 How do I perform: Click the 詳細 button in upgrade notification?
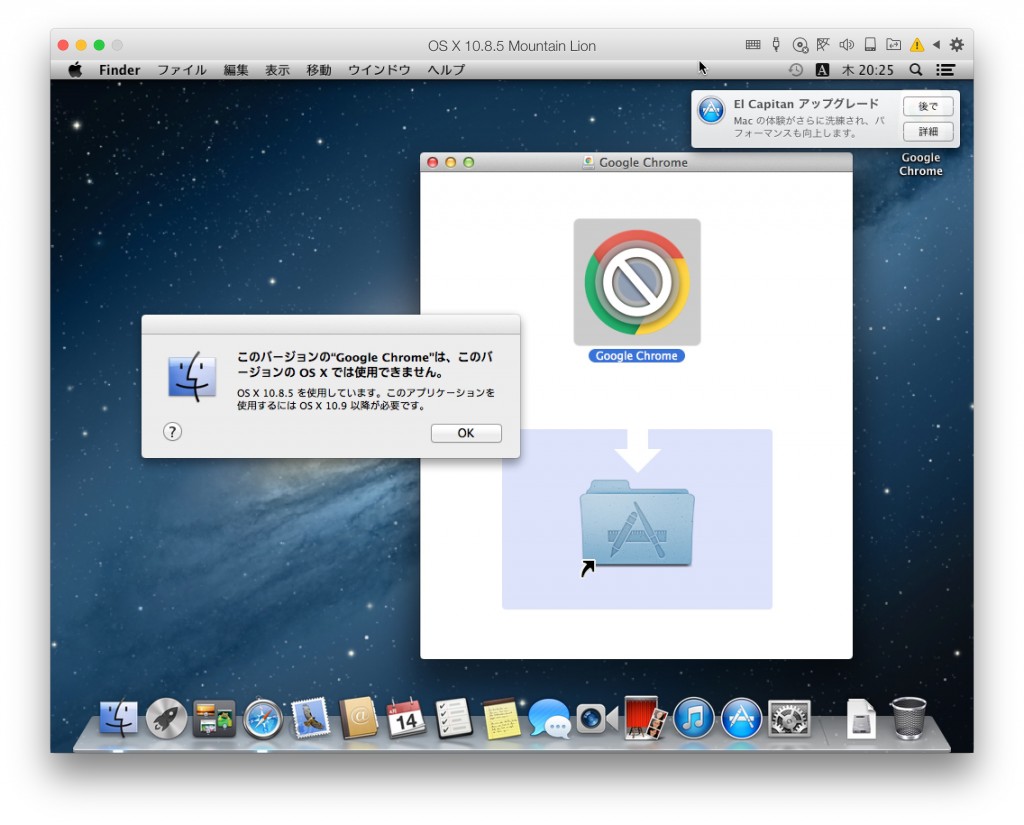(x=927, y=132)
